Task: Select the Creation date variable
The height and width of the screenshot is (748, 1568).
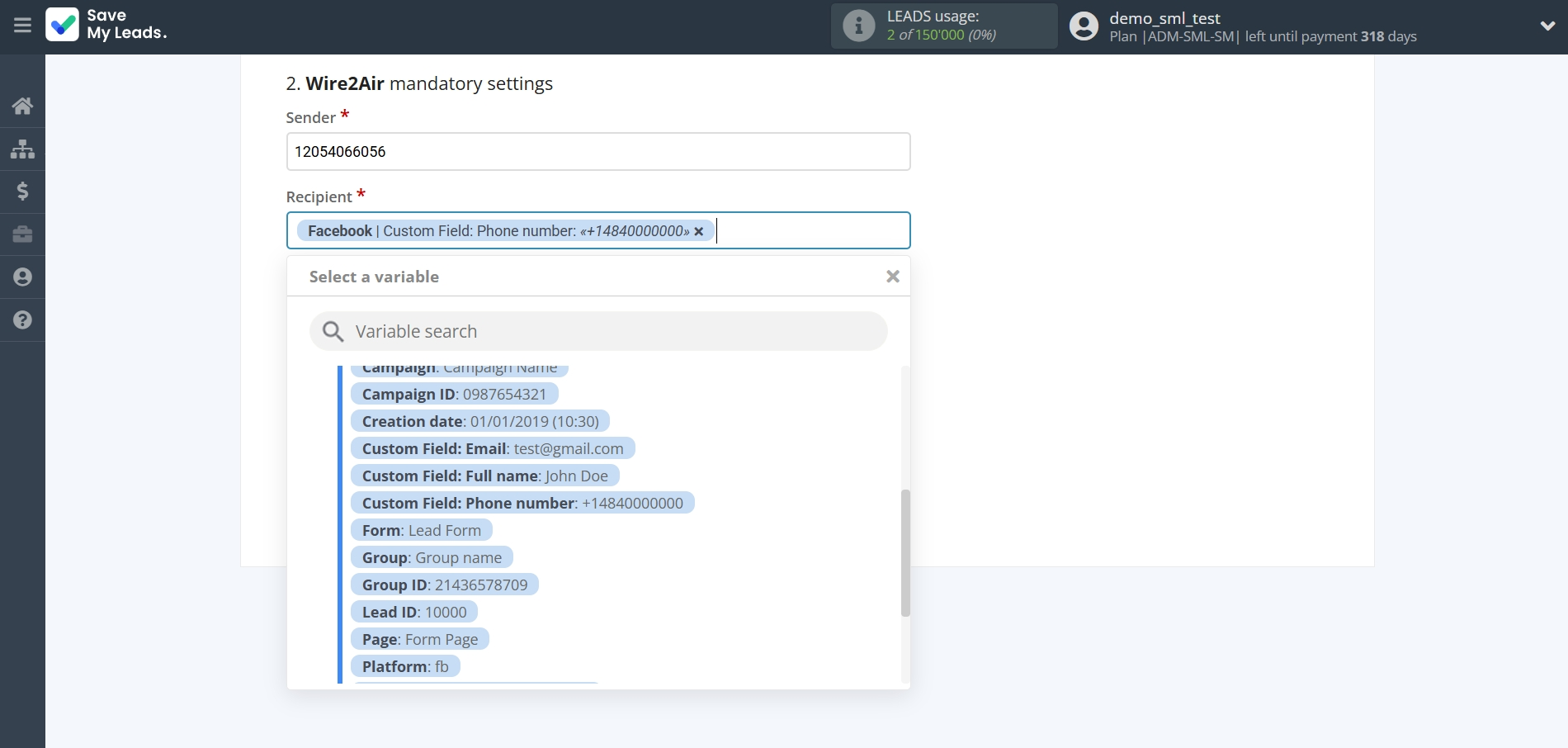Action: tap(479, 421)
